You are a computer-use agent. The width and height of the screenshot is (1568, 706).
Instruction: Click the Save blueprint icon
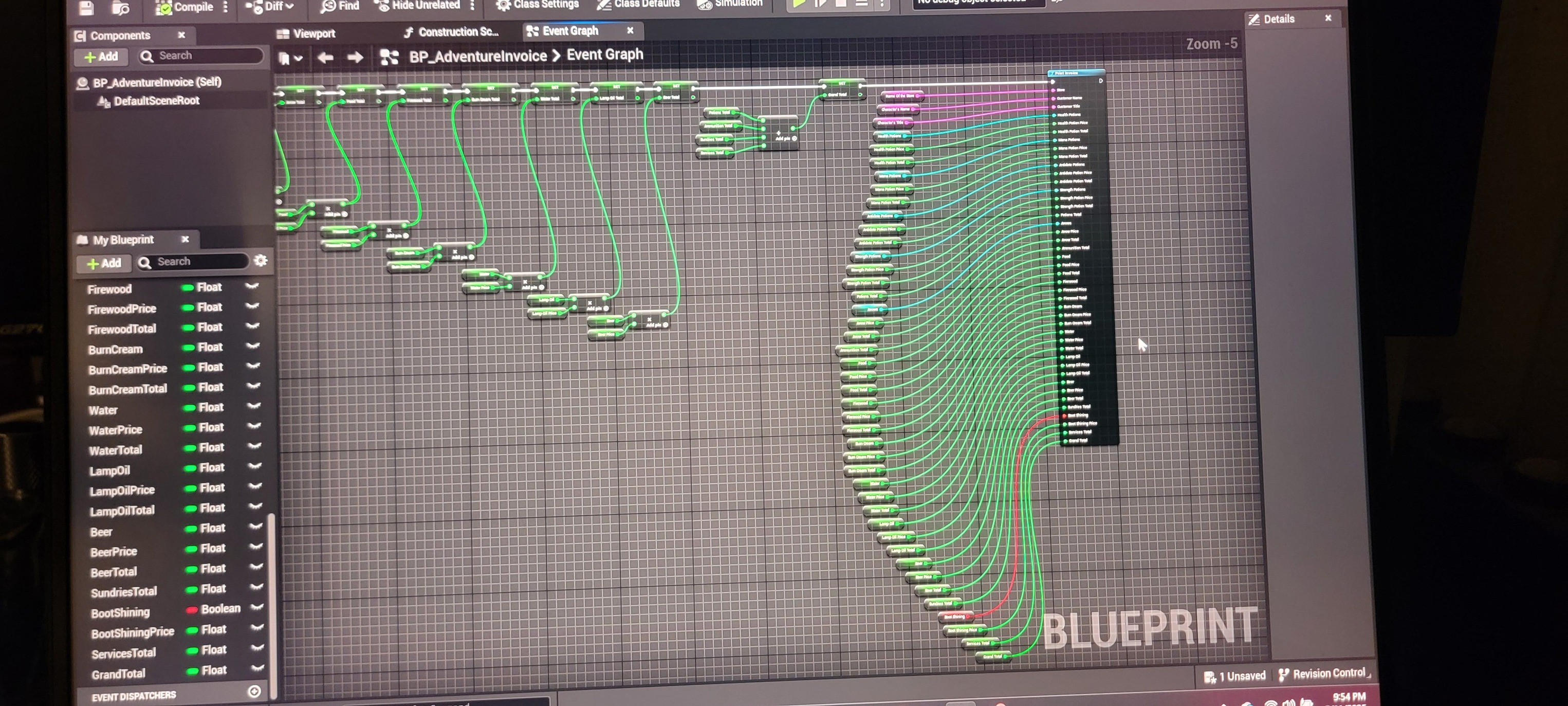click(86, 7)
